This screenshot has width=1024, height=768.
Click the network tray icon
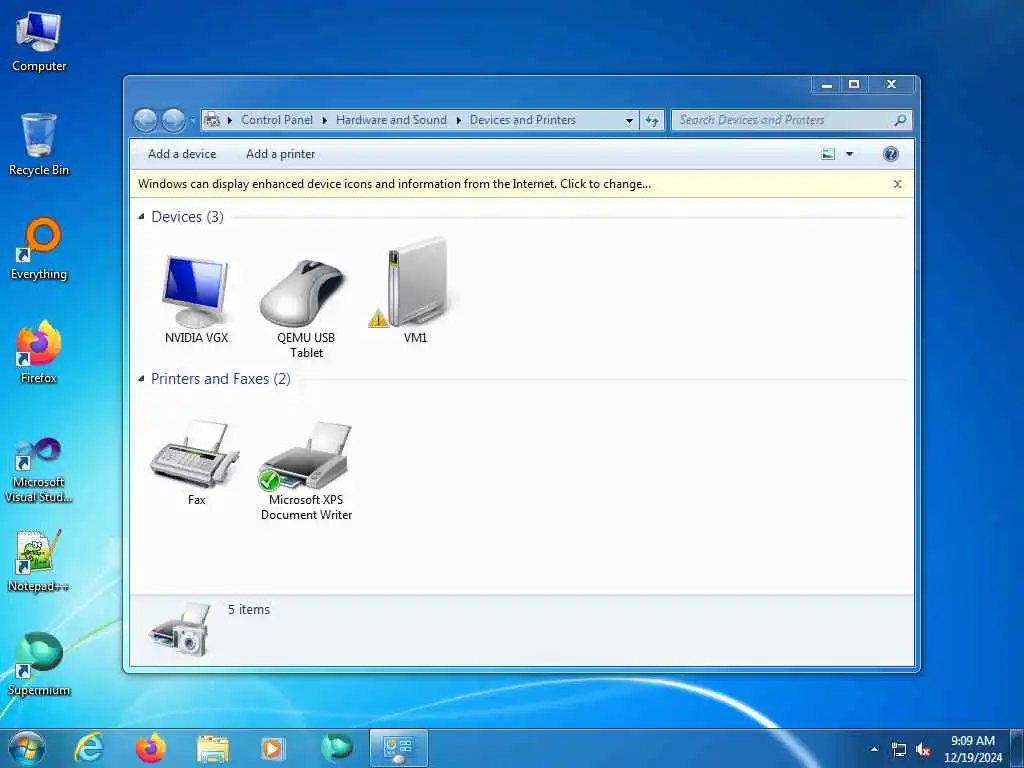point(899,750)
